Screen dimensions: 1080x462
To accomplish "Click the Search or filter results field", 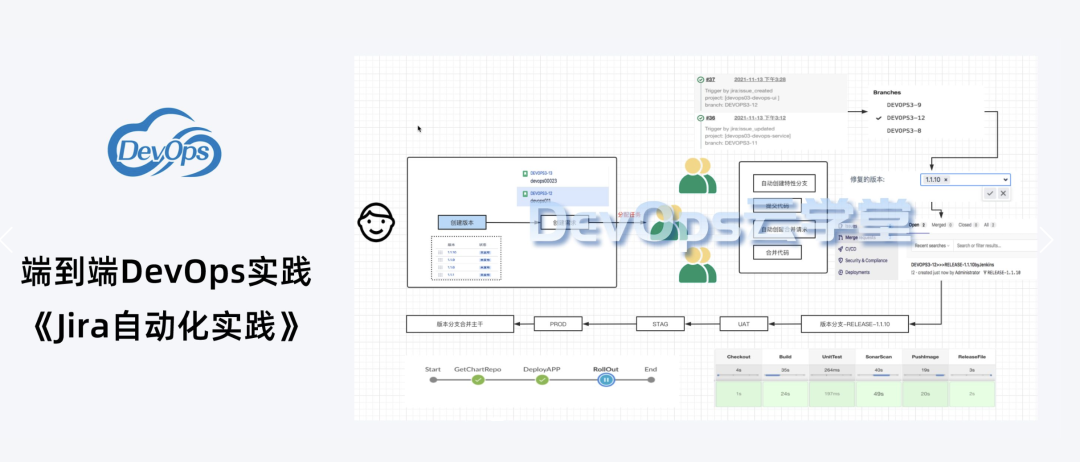I will coord(993,246).
